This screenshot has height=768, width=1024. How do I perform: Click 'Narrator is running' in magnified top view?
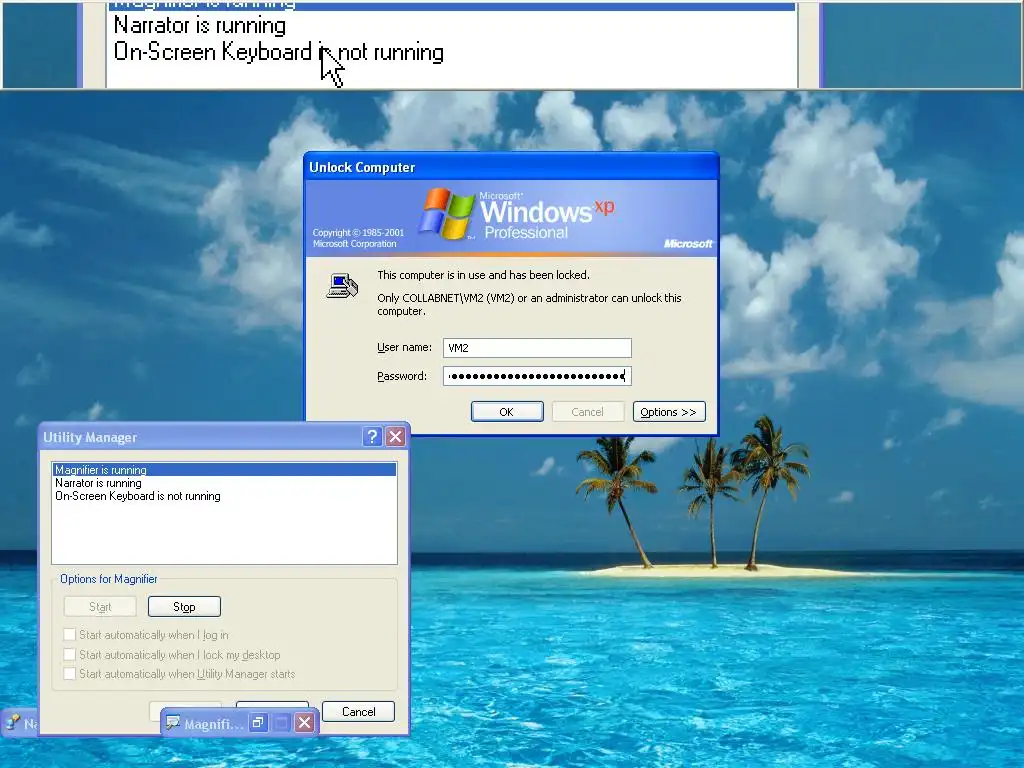point(200,25)
